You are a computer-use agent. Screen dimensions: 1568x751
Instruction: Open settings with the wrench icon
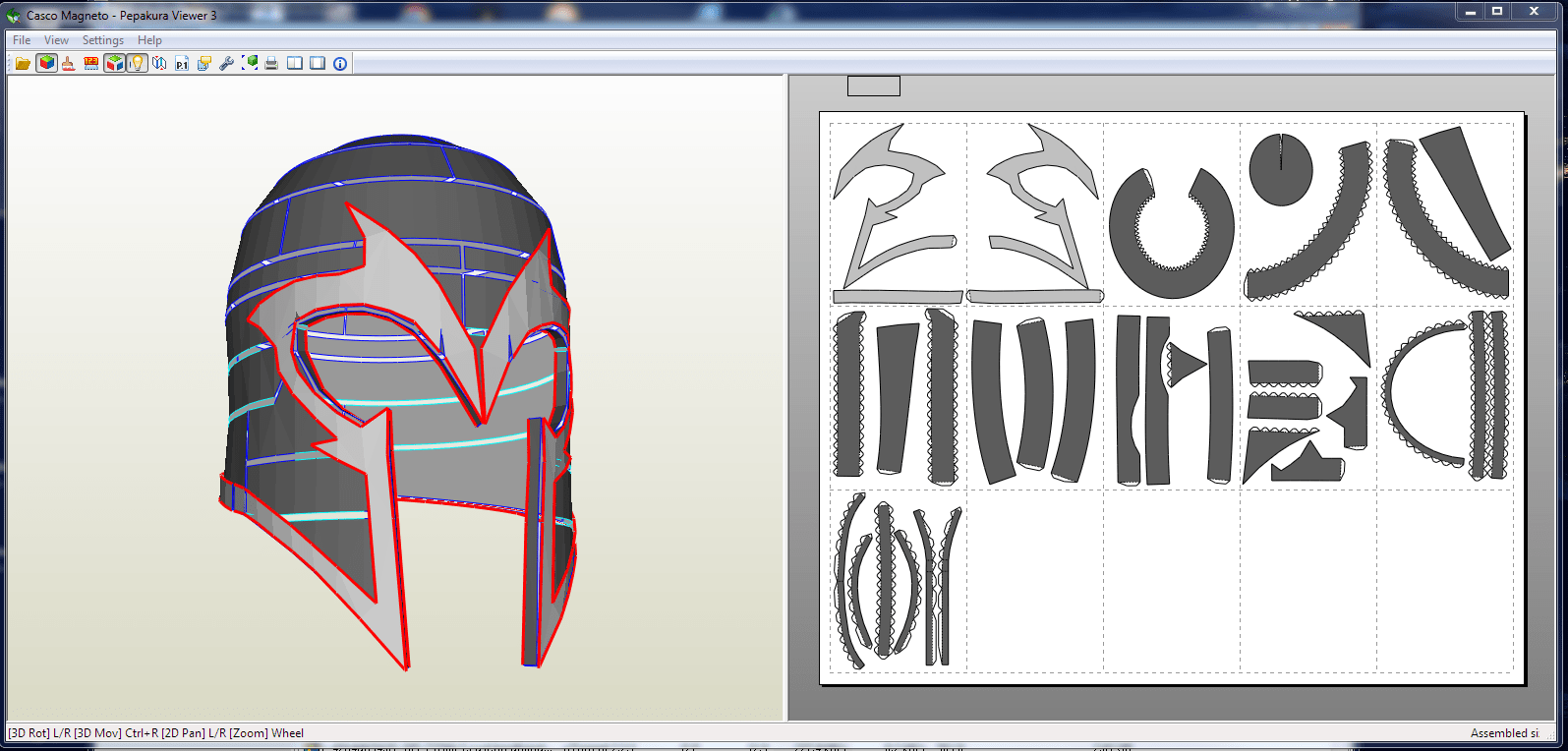(226, 64)
